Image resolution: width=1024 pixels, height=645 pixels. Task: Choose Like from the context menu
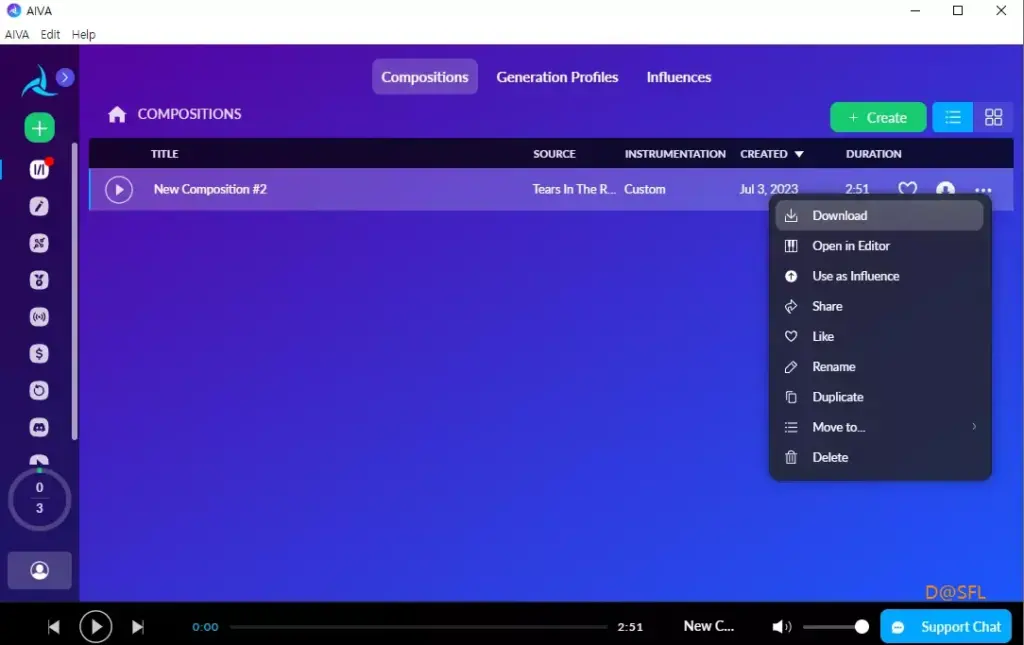879,336
